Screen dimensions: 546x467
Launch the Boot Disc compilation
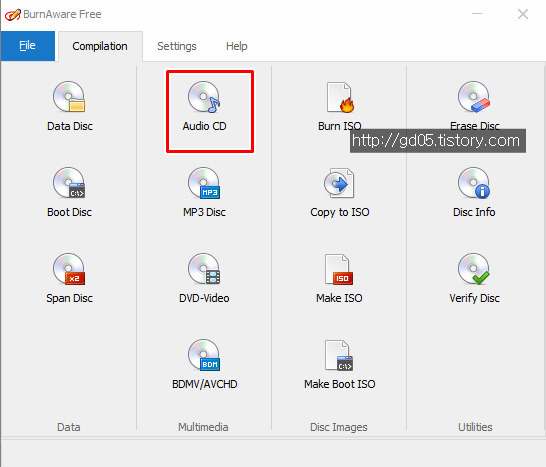point(70,193)
